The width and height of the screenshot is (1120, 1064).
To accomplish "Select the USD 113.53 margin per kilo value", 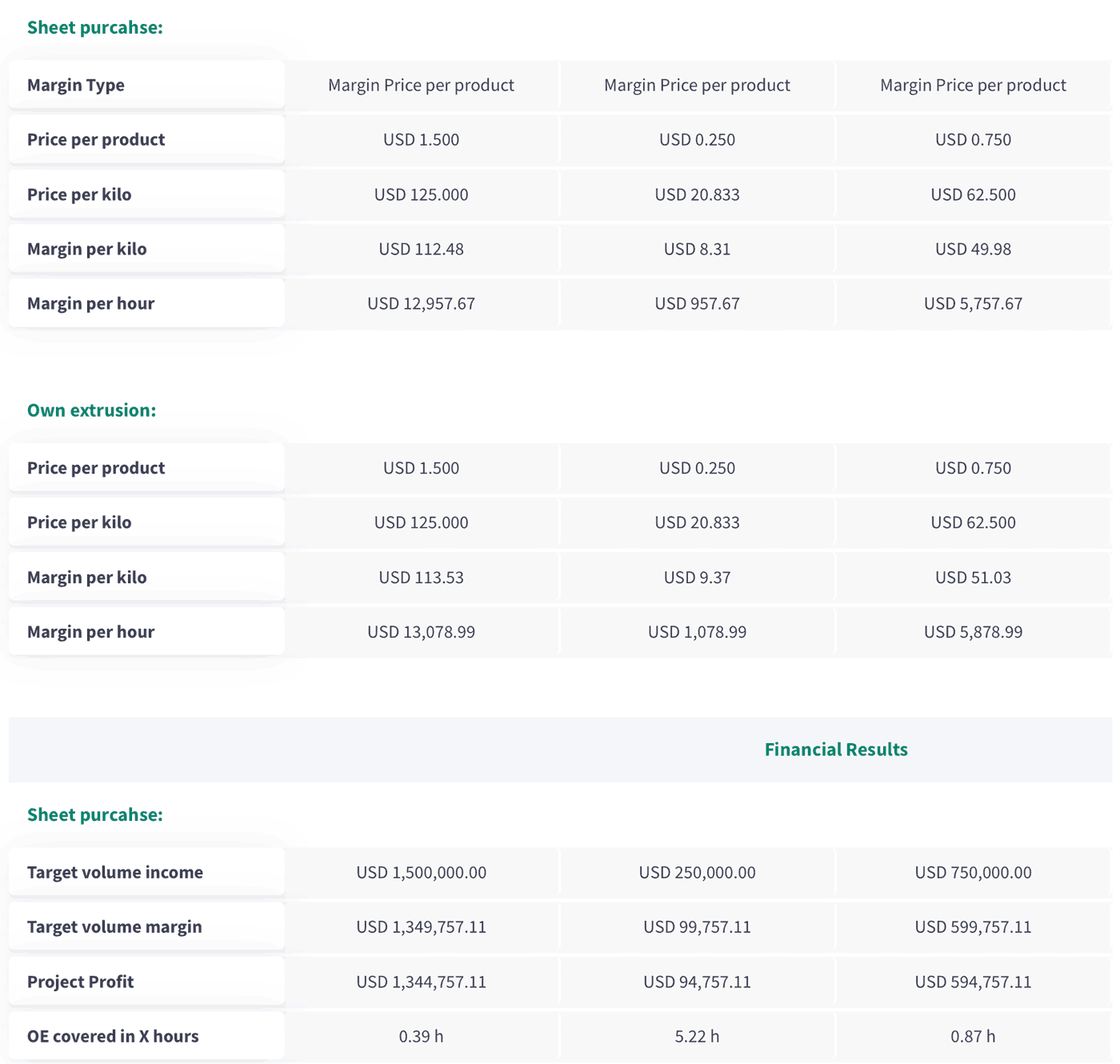I will point(421,577).
